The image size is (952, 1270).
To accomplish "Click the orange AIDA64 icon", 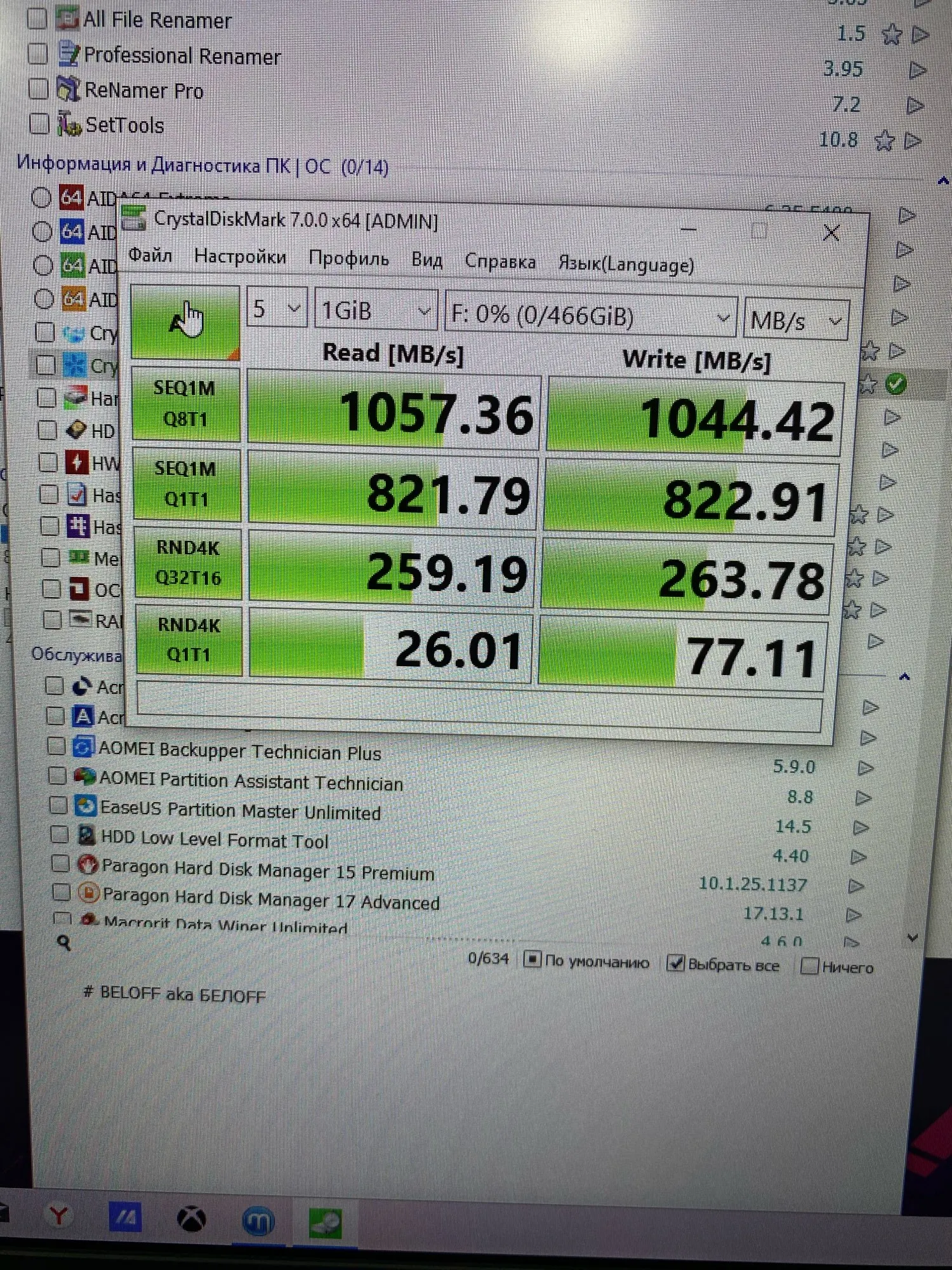I will coord(74,298).
